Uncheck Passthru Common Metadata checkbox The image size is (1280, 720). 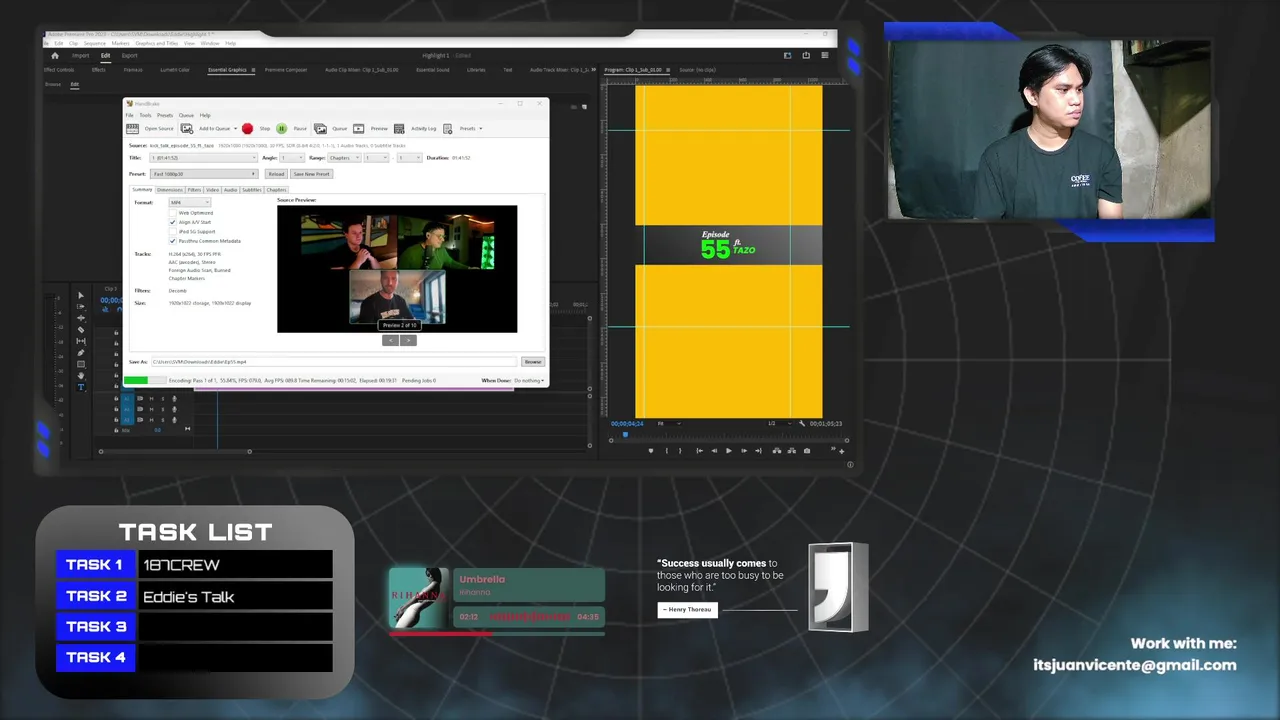(172, 241)
